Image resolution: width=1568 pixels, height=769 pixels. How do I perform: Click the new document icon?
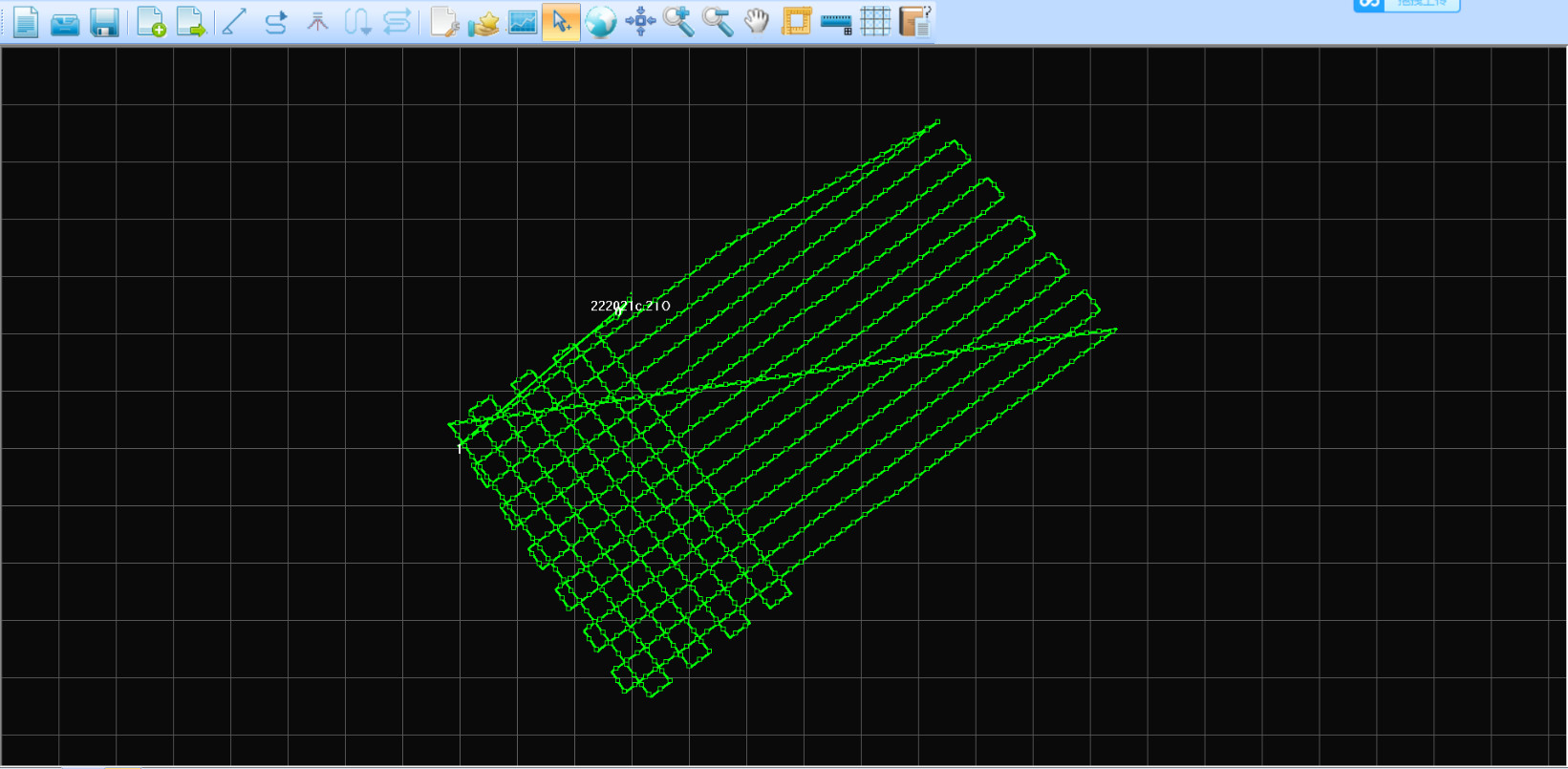coord(26,22)
